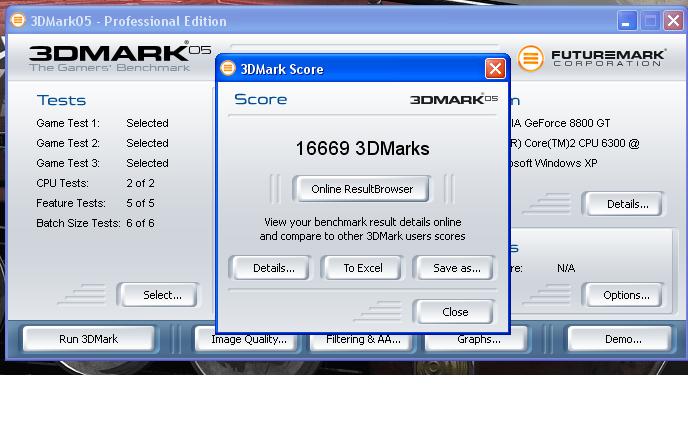Minimize the 3DMark05 main window
Viewport: 688px width, 432px height.
627,21
